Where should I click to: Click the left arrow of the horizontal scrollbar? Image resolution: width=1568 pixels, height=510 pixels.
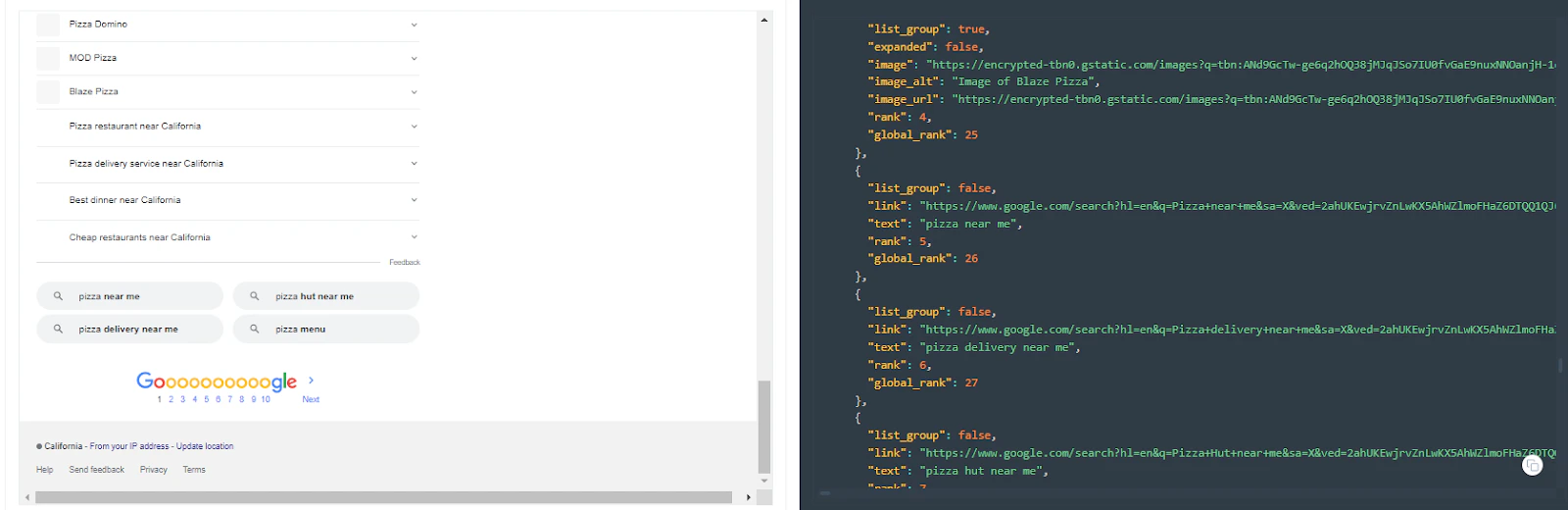coord(26,497)
